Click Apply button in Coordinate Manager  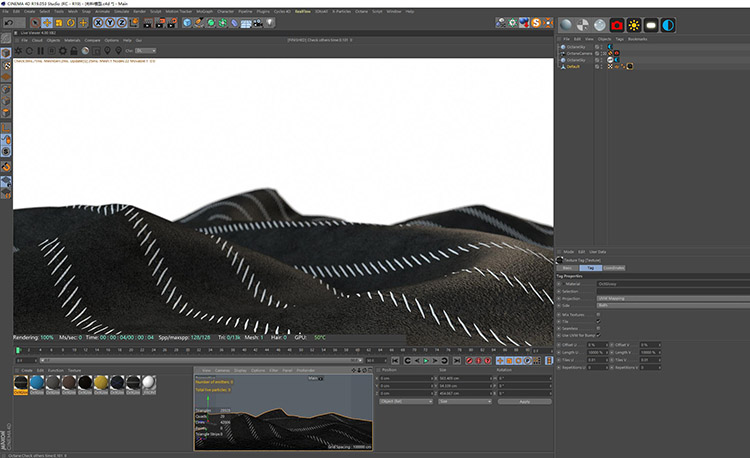(525, 402)
